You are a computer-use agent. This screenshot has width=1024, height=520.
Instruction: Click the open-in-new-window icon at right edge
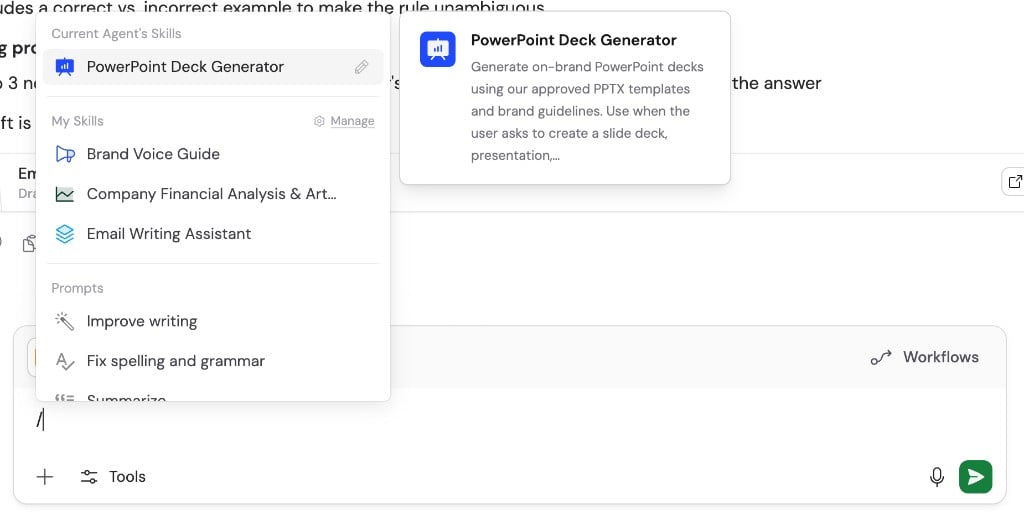coord(1014,182)
